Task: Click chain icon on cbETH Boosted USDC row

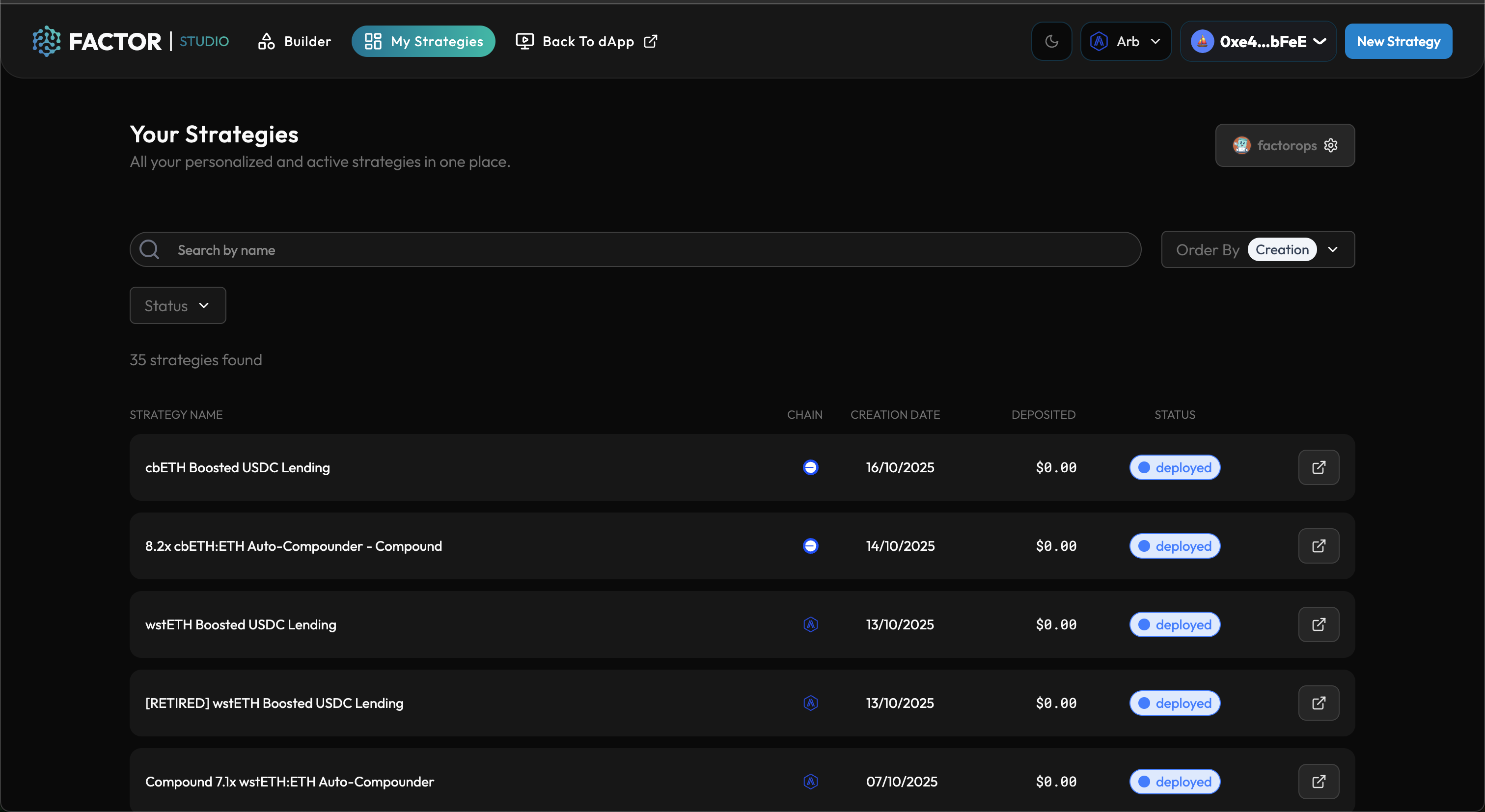Action: pos(810,467)
